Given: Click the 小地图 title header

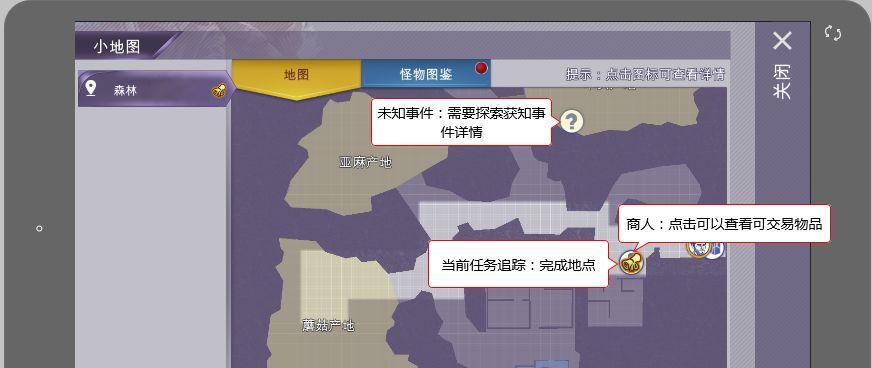Looking at the screenshot, I should click(117, 47).
